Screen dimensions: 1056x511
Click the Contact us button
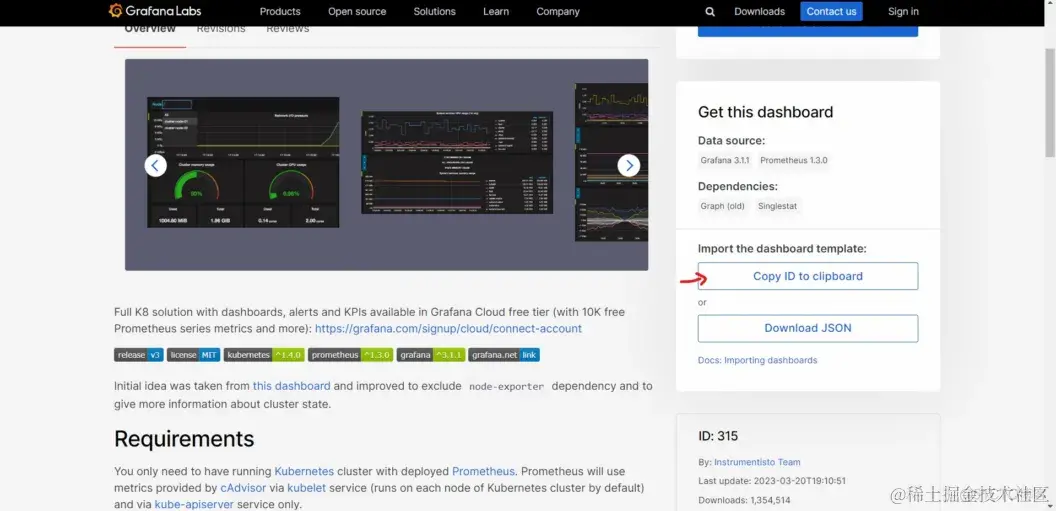831,11
